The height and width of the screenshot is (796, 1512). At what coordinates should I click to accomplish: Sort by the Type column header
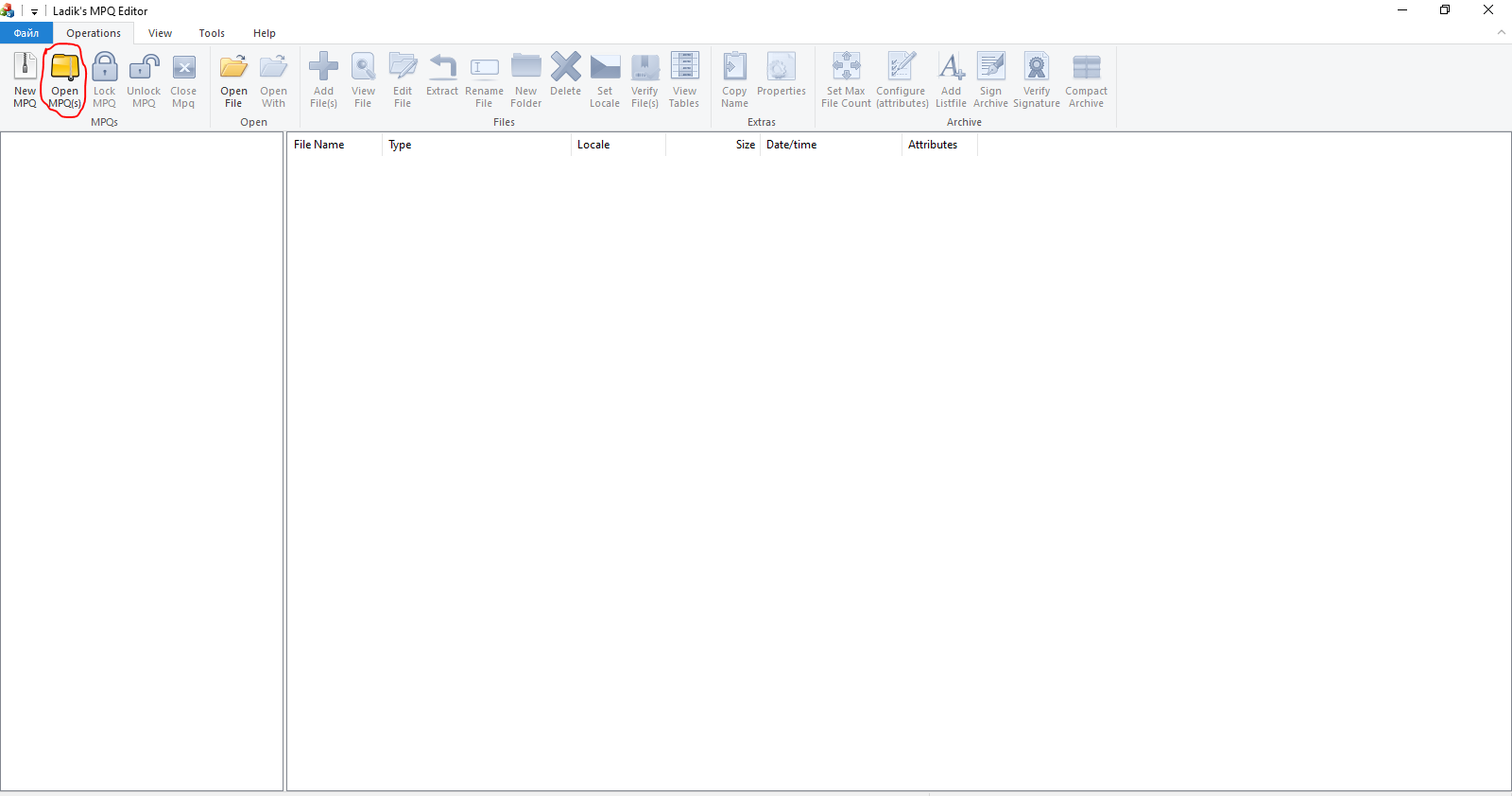[476, 145]
